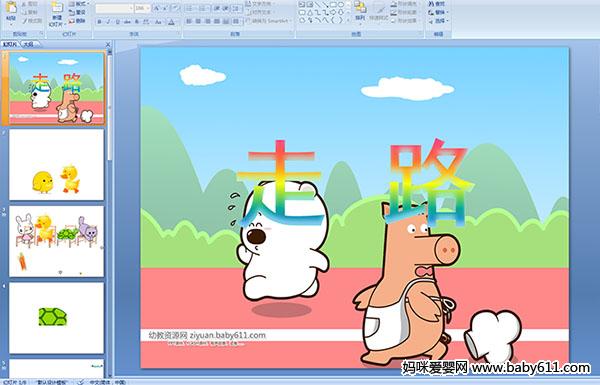Screen dimensions: 600x385
Task: Click the decrease indent icon
Action: [217, 8]
